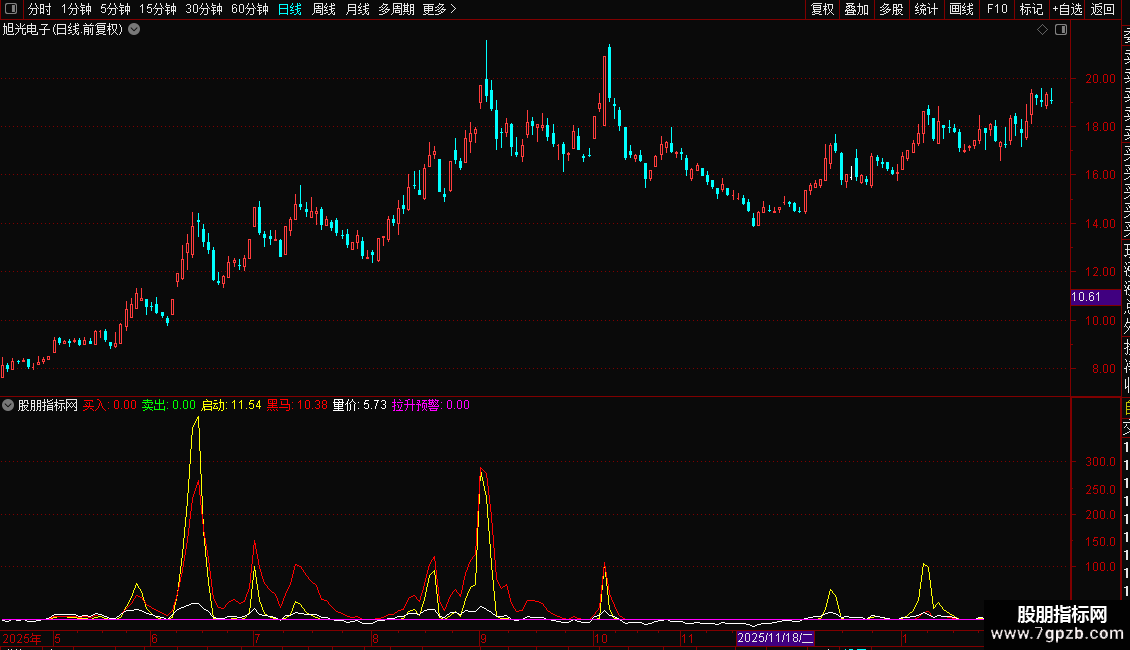Open the 多股 multi-stock view
Image resolution: width=1130 pixels, height=650 pixels.
click(x=891, y=9)
